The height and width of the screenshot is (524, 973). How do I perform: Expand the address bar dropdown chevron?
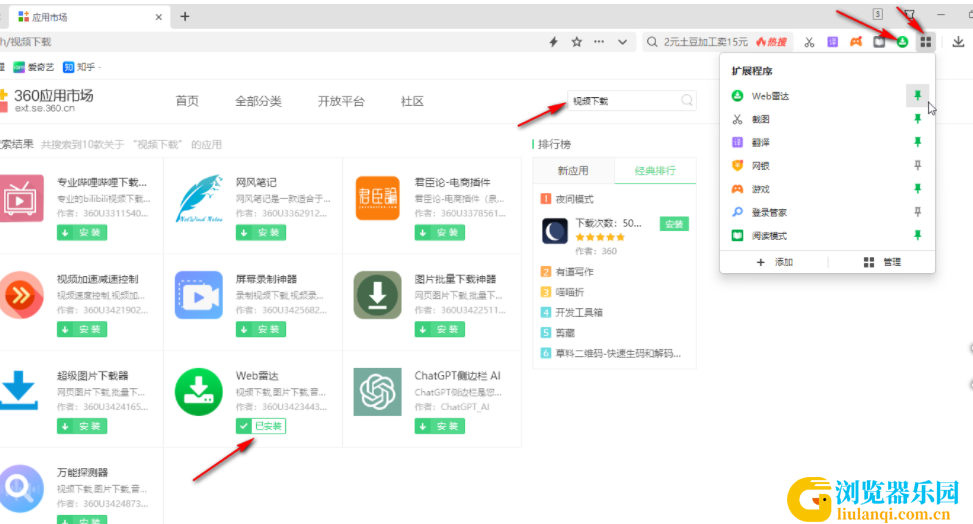click(622, 42)
